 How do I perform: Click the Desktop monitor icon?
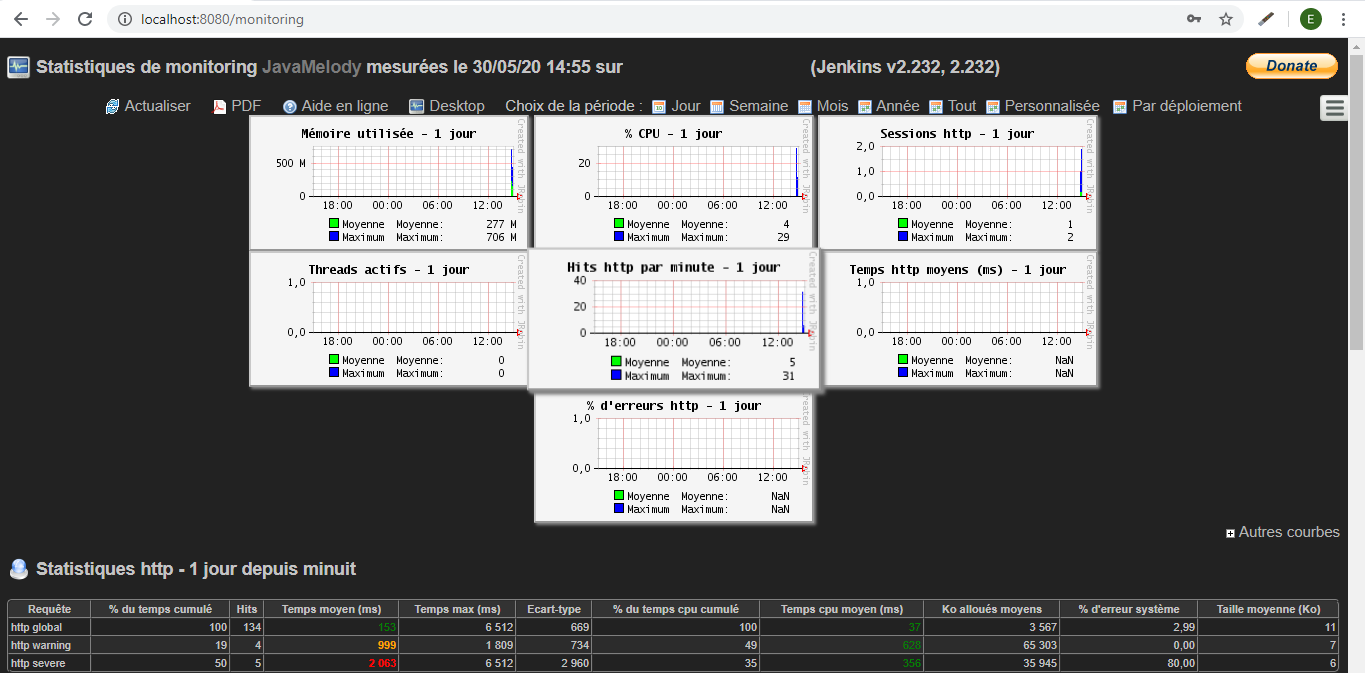click(416, 105)
